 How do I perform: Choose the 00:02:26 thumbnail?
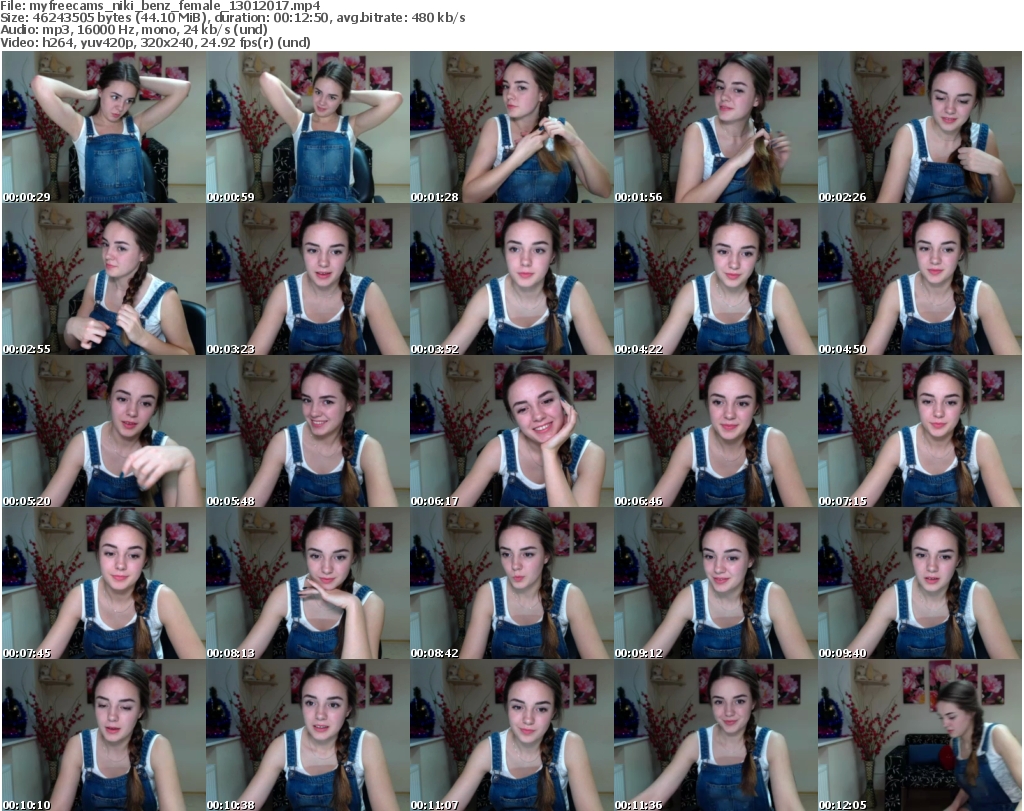(920, 127)
